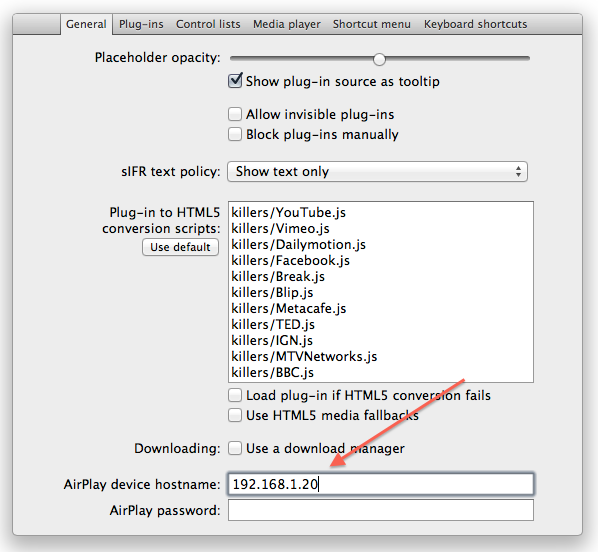Click the AirPlay device hostname field
This screenshot has width=598, height=552.
coord(381,484)
